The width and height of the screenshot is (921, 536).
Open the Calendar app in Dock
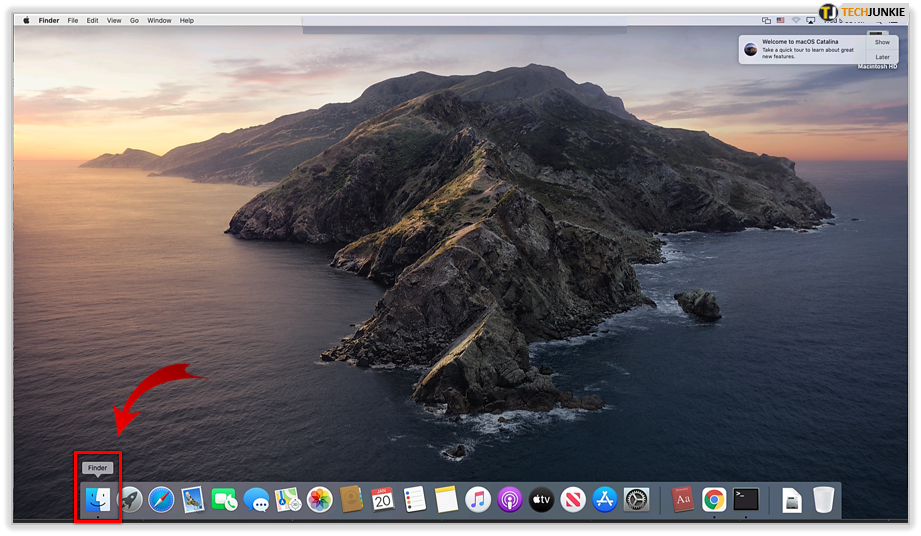pos(383,500)
